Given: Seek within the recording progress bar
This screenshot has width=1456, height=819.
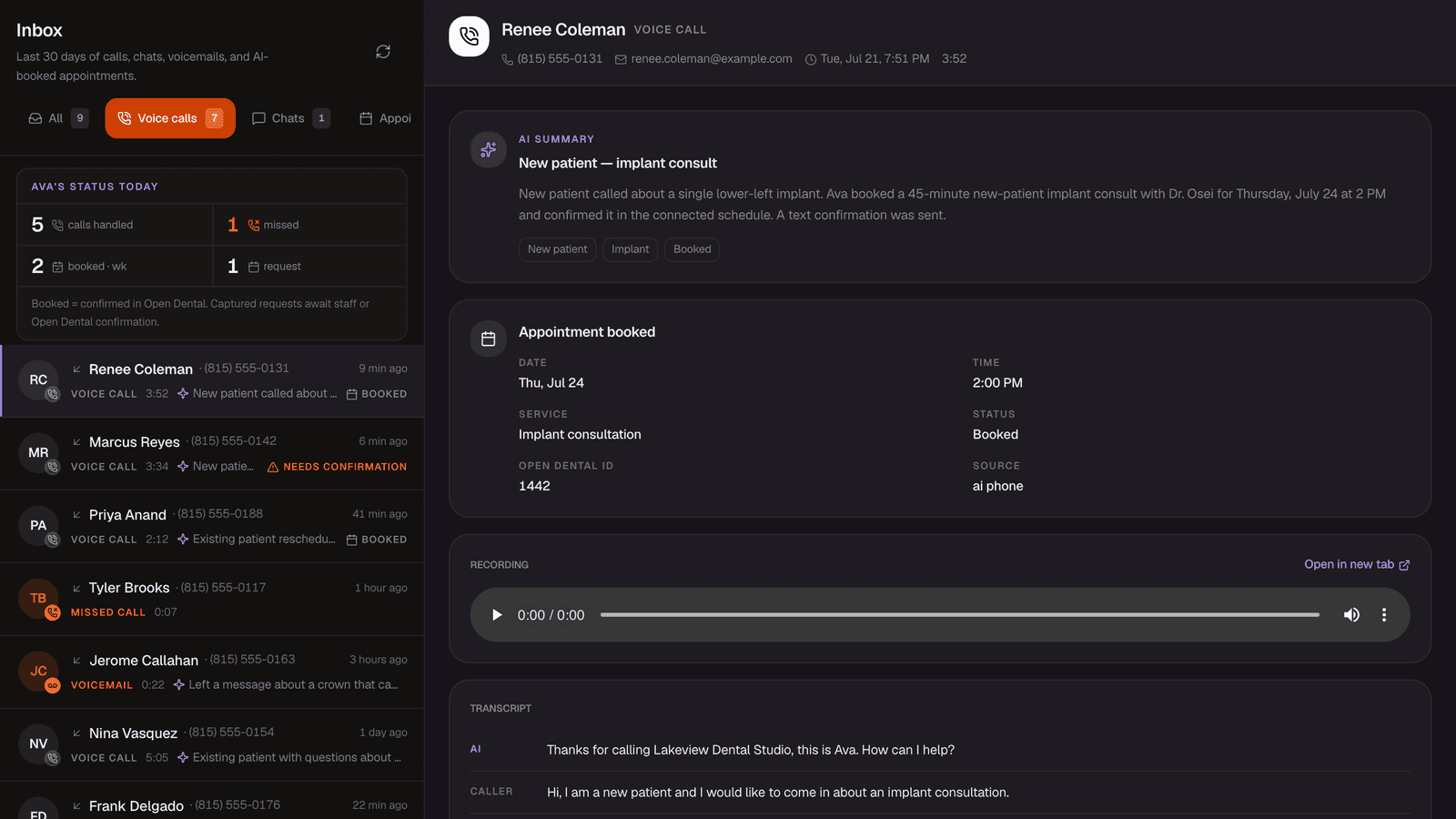Looking at the screenshot, I should click(x=960, y=615).
